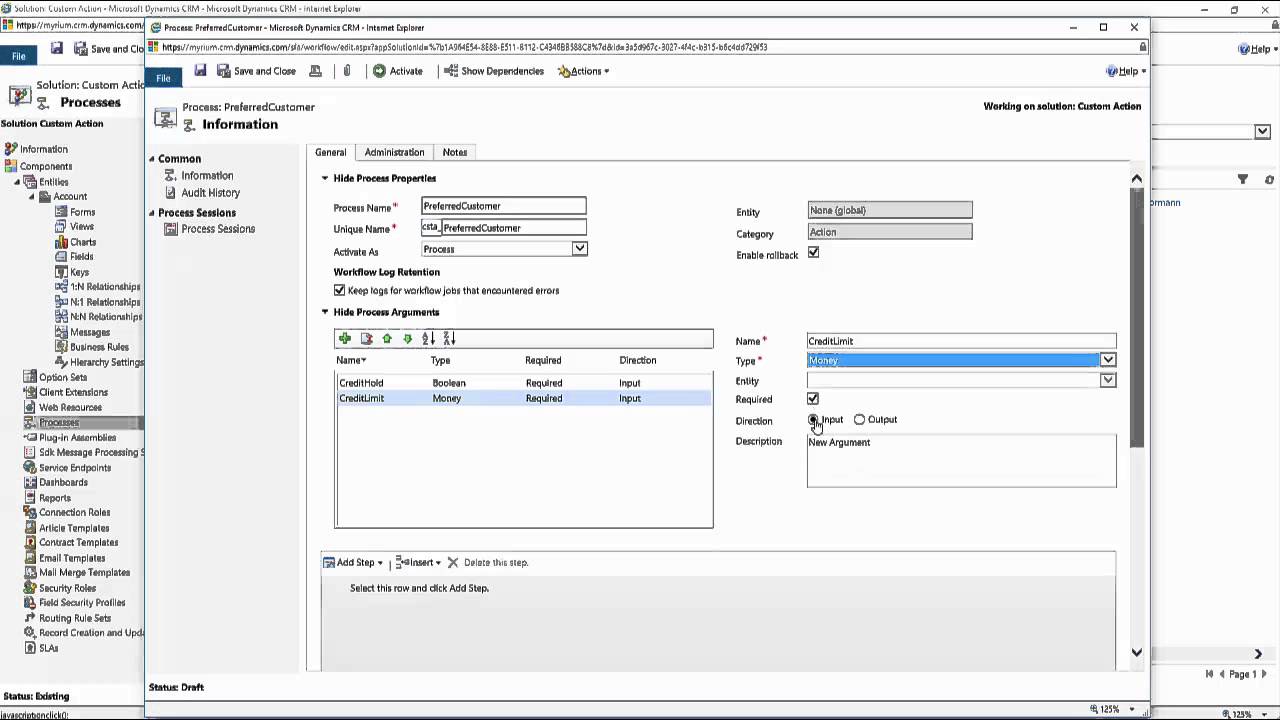The height and width of the screenshot is (720, 1280).
Task: Open the argument Entity dropdown
Action: click(1107, 380)
